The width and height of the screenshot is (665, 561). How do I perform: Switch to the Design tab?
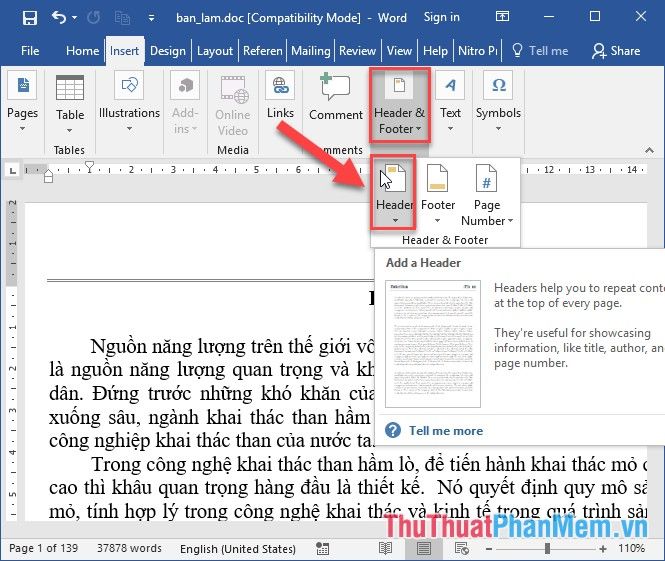click(167, 51)
